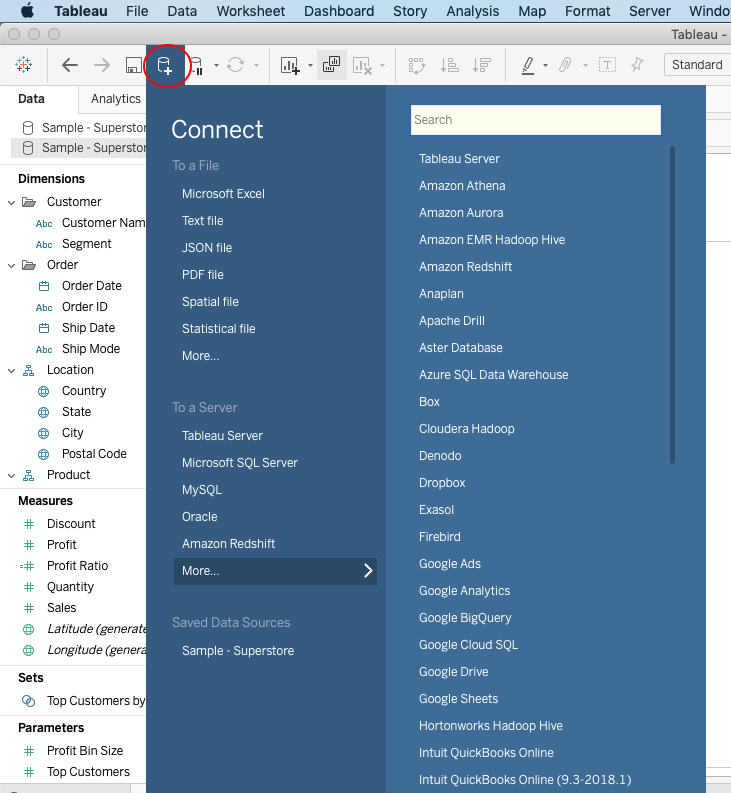
Task: Open saved Sample - Superstore data source
Action: tap(238, 651)
